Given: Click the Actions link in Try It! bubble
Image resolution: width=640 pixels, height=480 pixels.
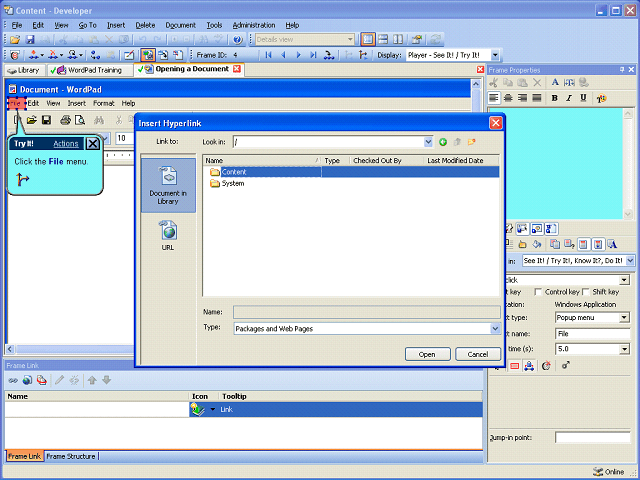Looking at the screenshot, I should [66, 144].
